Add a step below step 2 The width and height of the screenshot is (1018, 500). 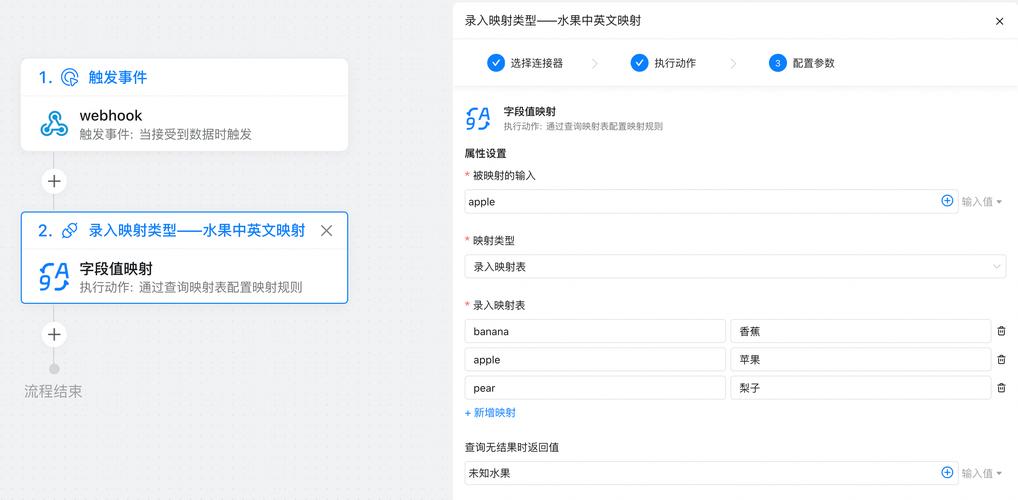click(55, 334)
